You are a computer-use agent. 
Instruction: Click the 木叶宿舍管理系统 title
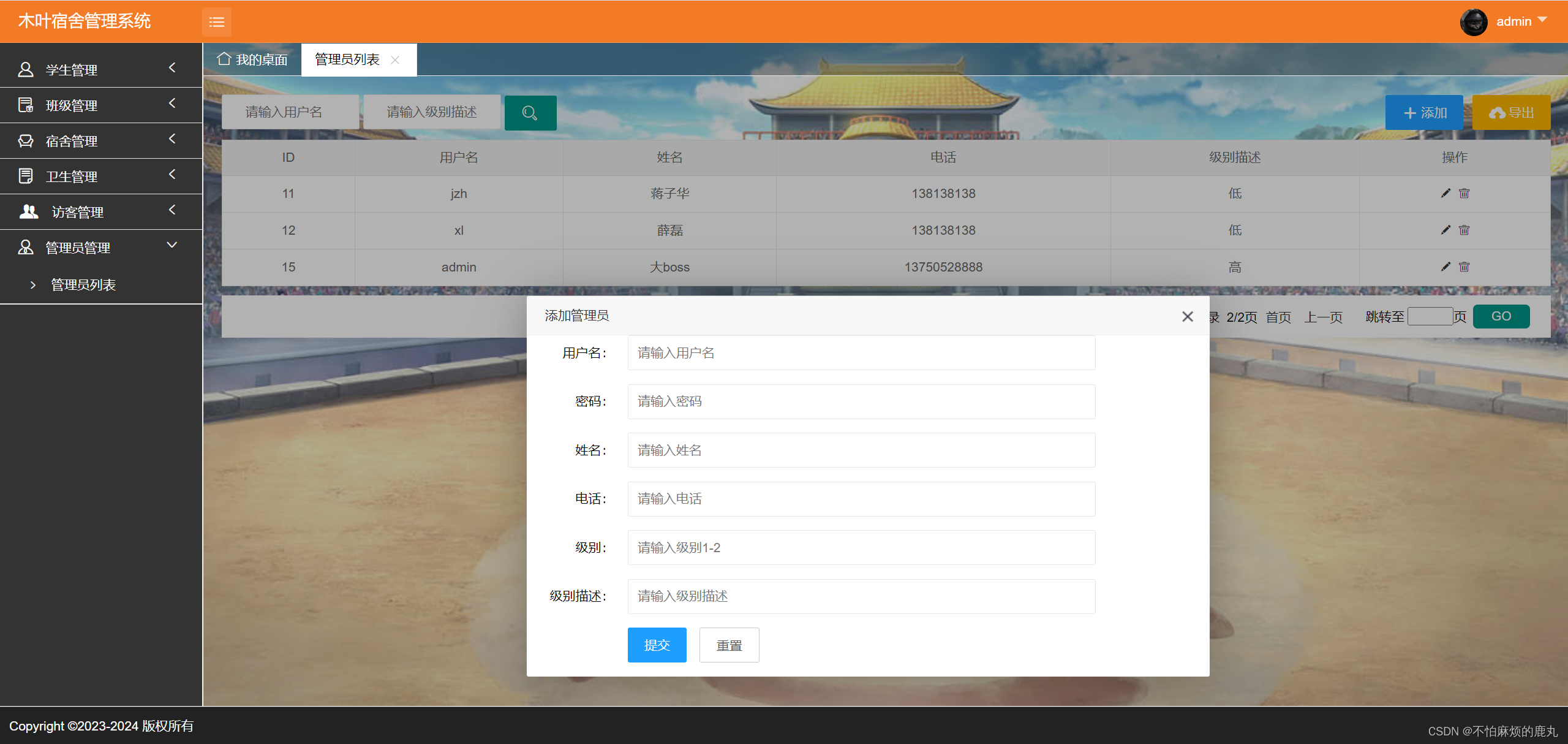point(85,21)
